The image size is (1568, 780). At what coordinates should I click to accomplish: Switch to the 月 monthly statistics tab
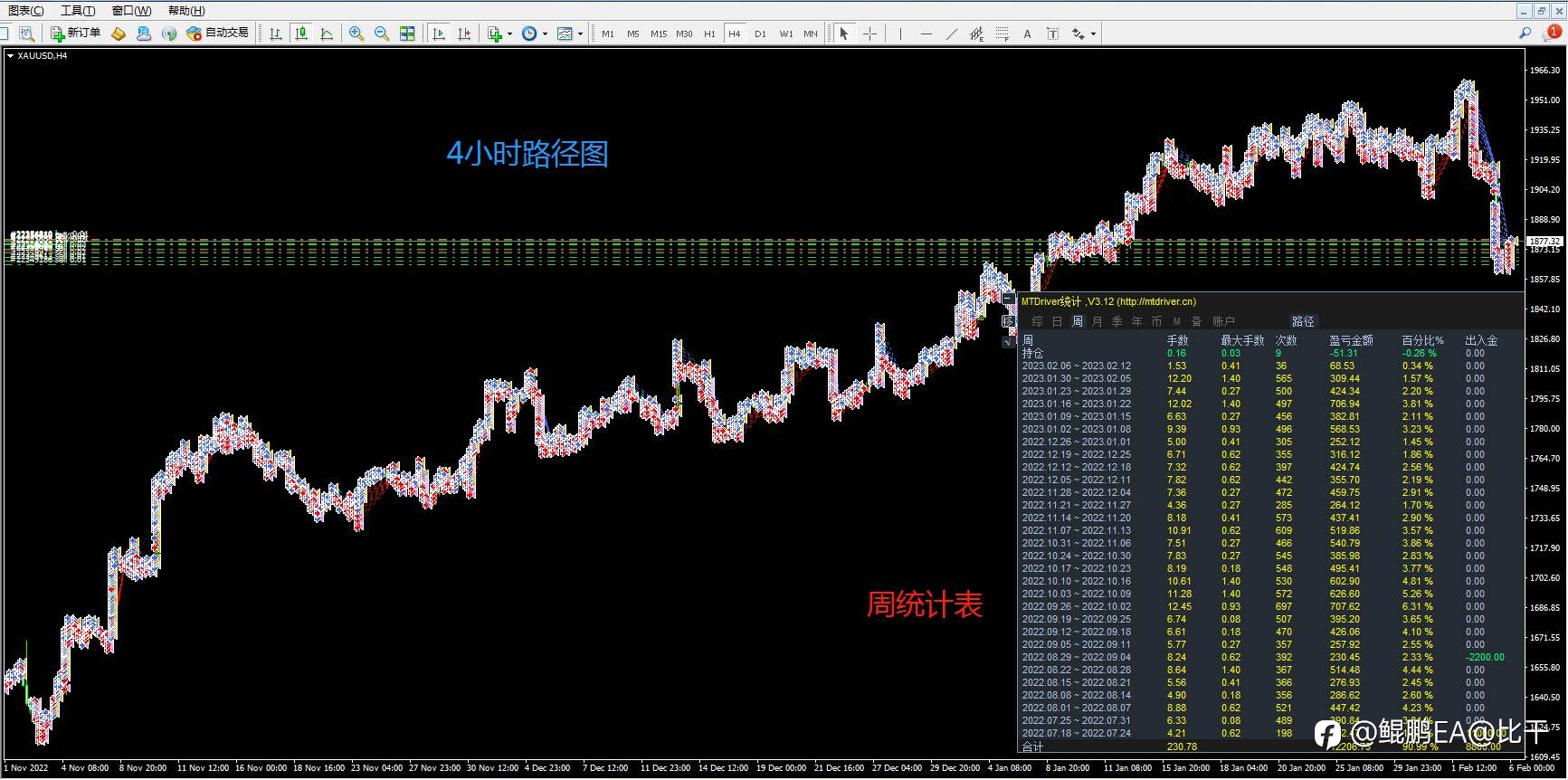pyautogui.click(x=1097, y=321)
